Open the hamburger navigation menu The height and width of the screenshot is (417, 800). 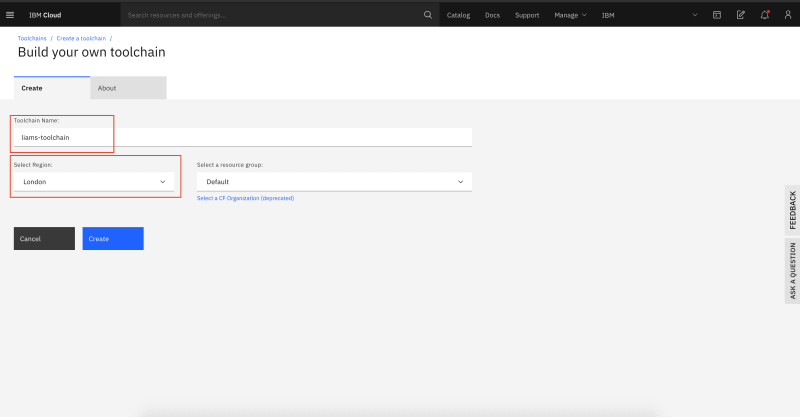[10, 15]
